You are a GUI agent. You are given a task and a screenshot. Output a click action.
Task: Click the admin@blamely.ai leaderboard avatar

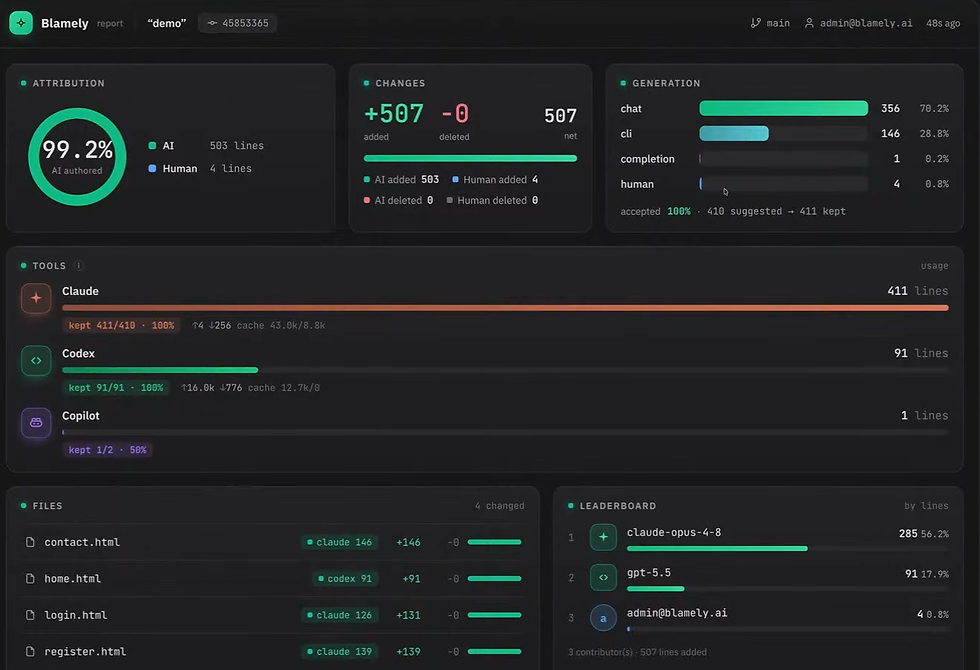[x=603, y=618]
